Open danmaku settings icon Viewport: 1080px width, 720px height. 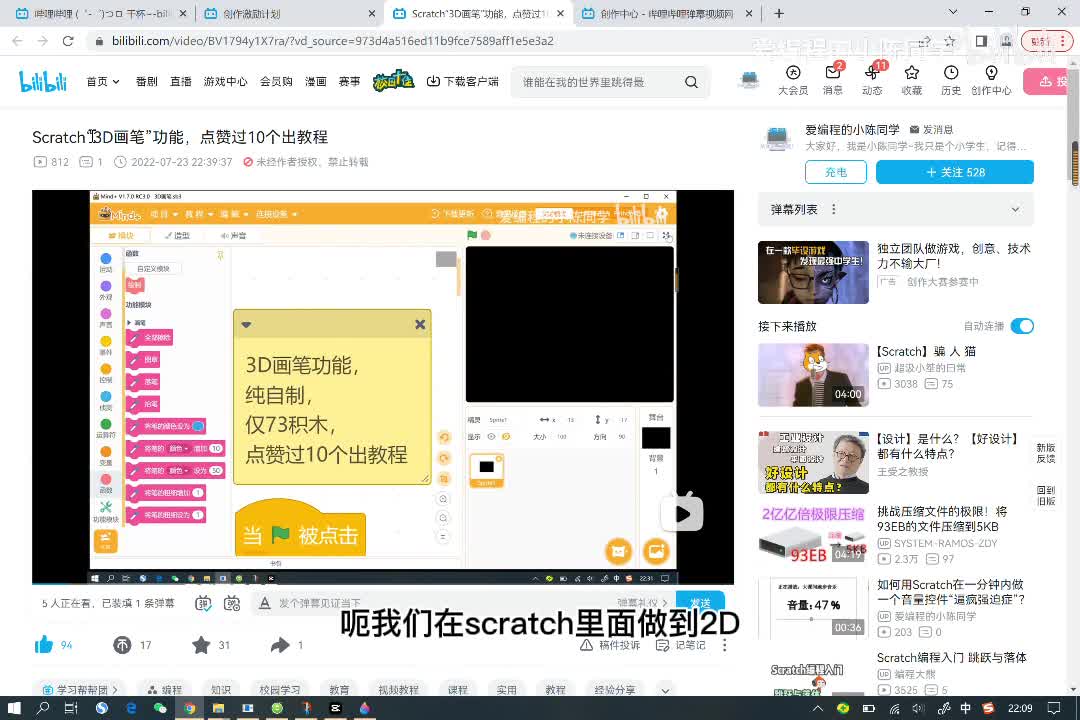[x=232, y=604]
